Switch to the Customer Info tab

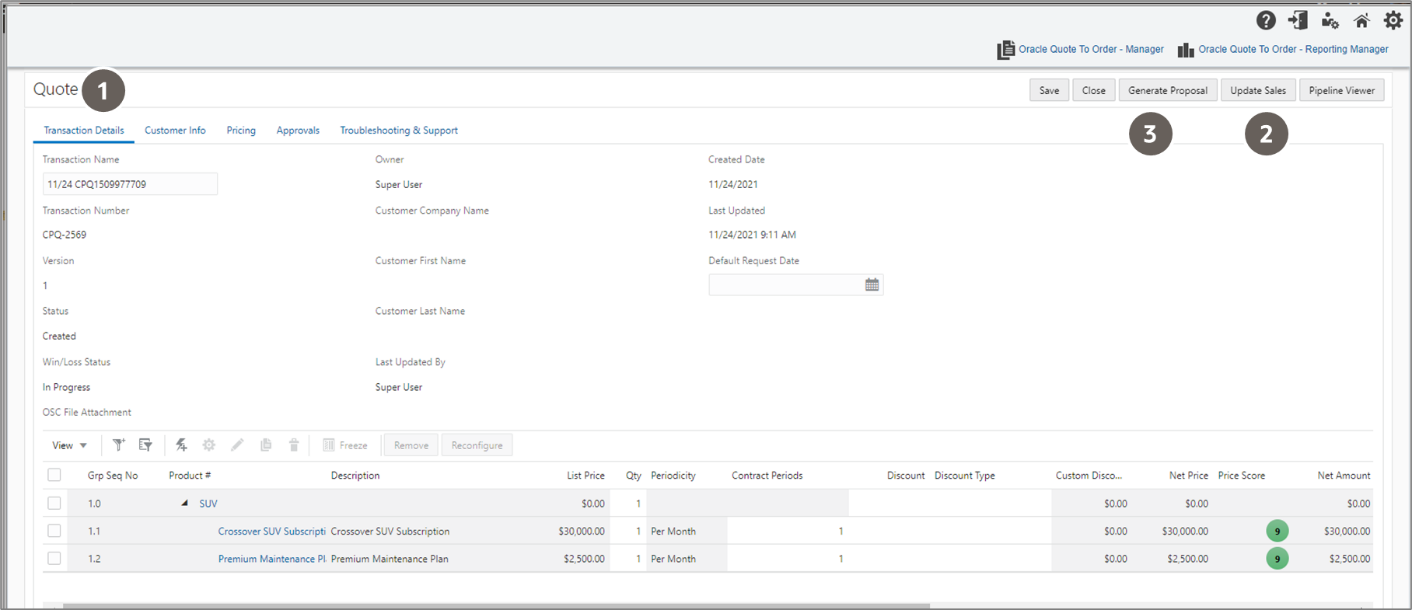coord(175,130)
